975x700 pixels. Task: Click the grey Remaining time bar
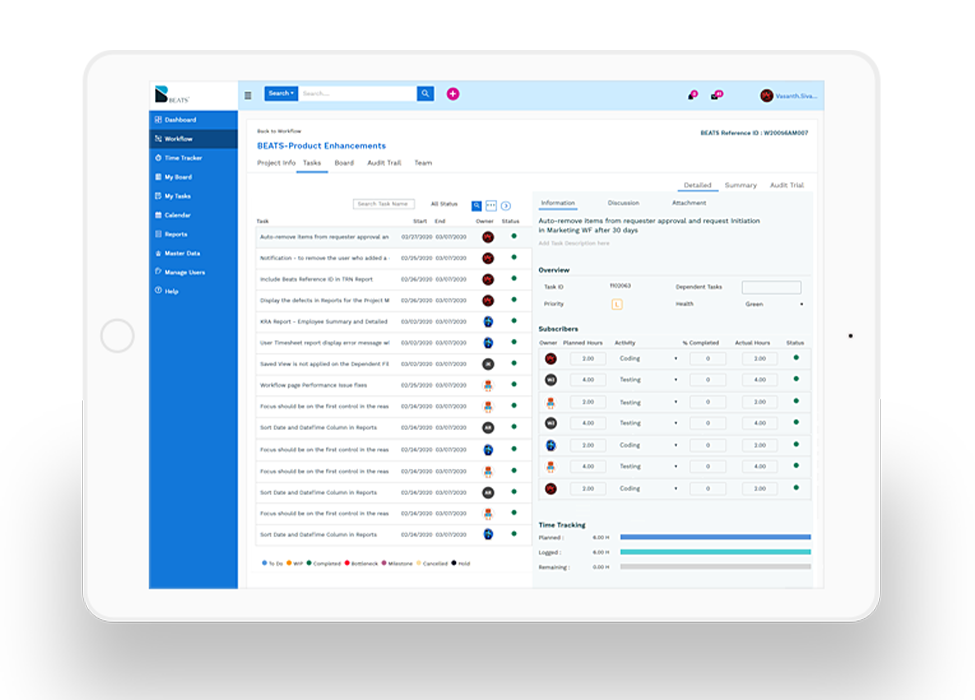click(716, 567)
